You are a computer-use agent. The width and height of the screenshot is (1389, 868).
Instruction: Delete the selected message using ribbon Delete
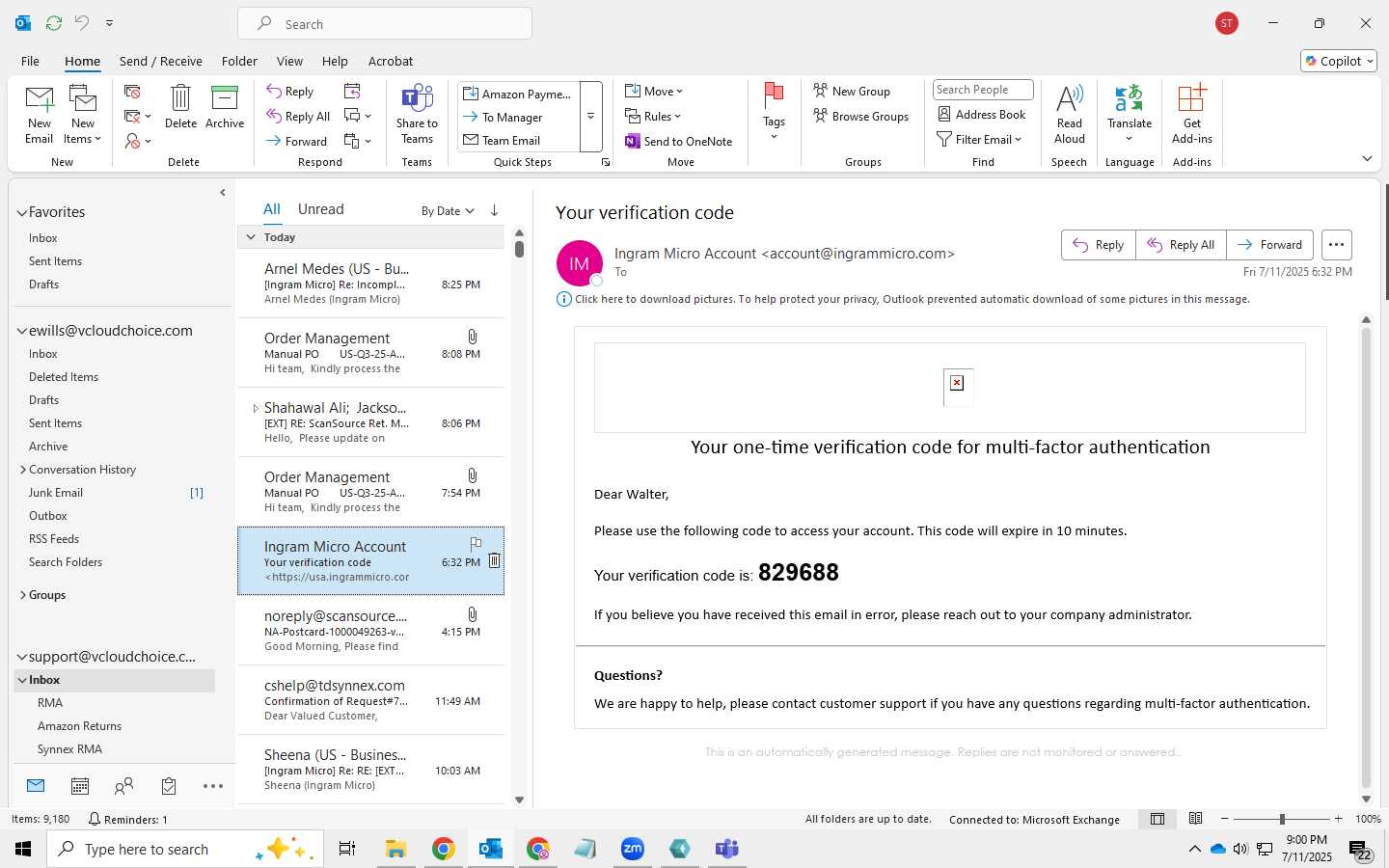180,107
